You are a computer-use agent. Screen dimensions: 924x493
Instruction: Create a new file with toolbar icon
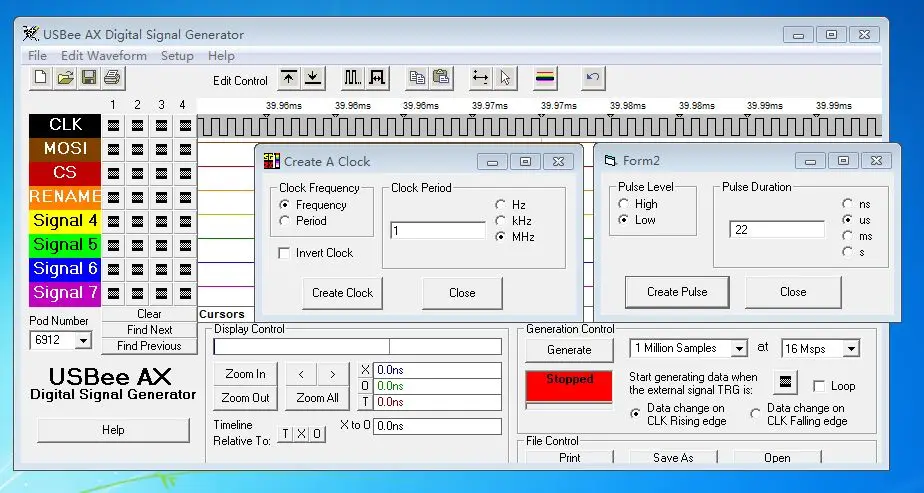(x=41, y=78)
